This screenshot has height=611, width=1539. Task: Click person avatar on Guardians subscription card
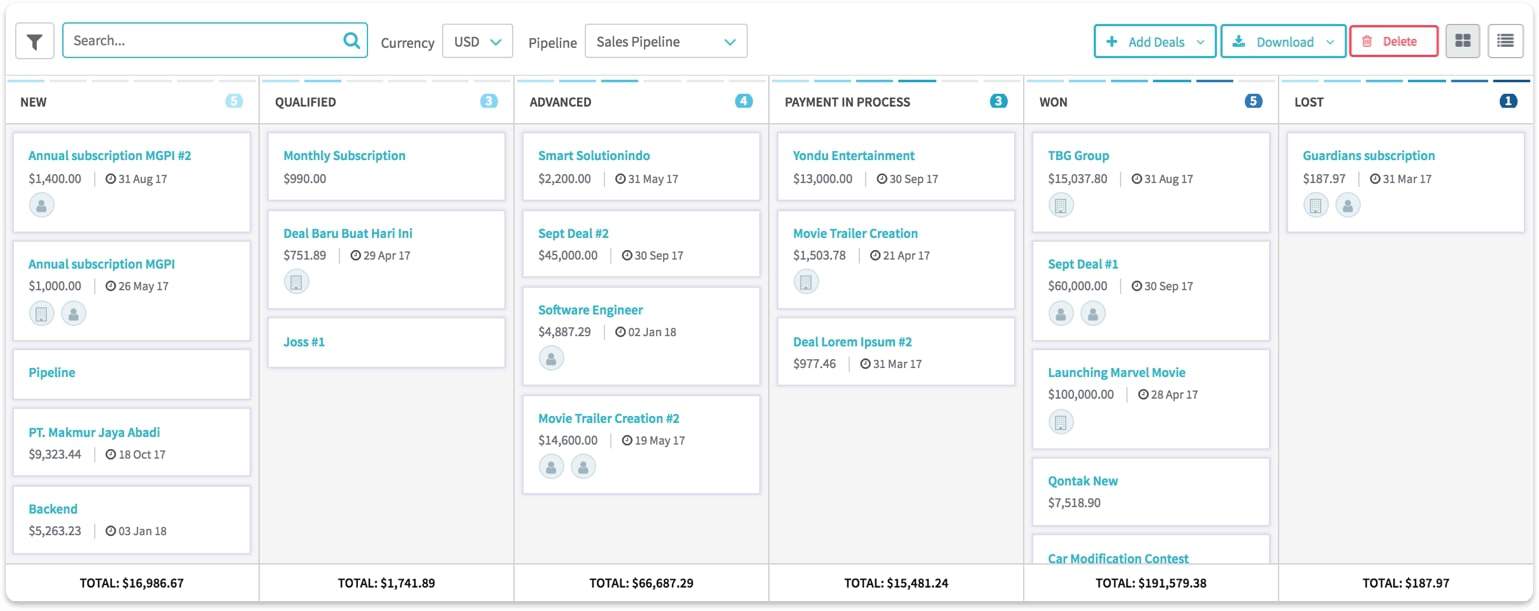[x=1348, y=205]
